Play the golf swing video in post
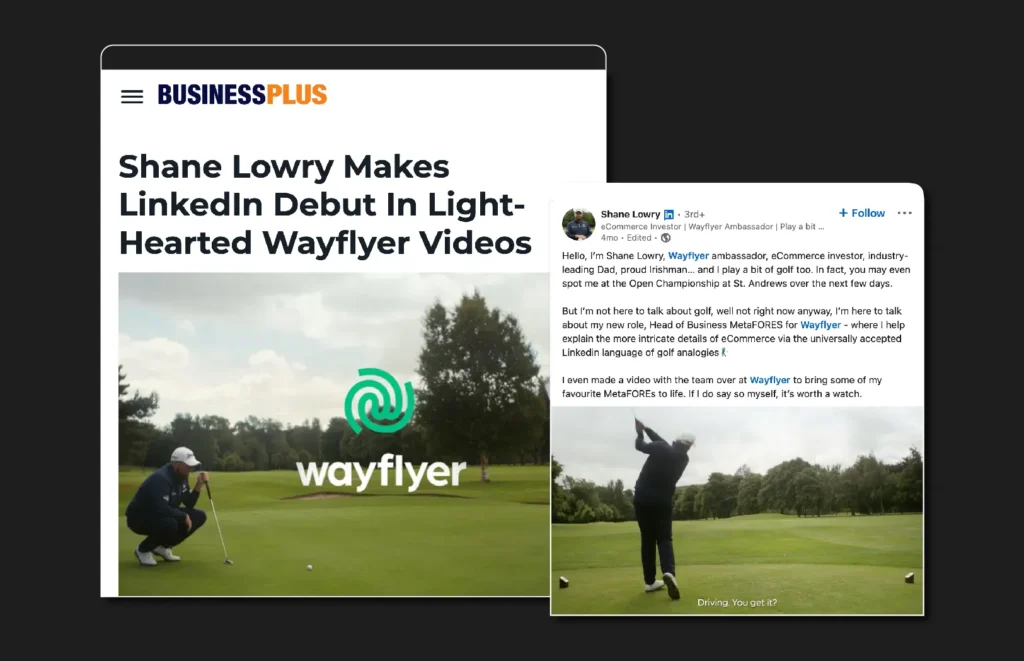The image size is (1024, 661). coord(737,510)
